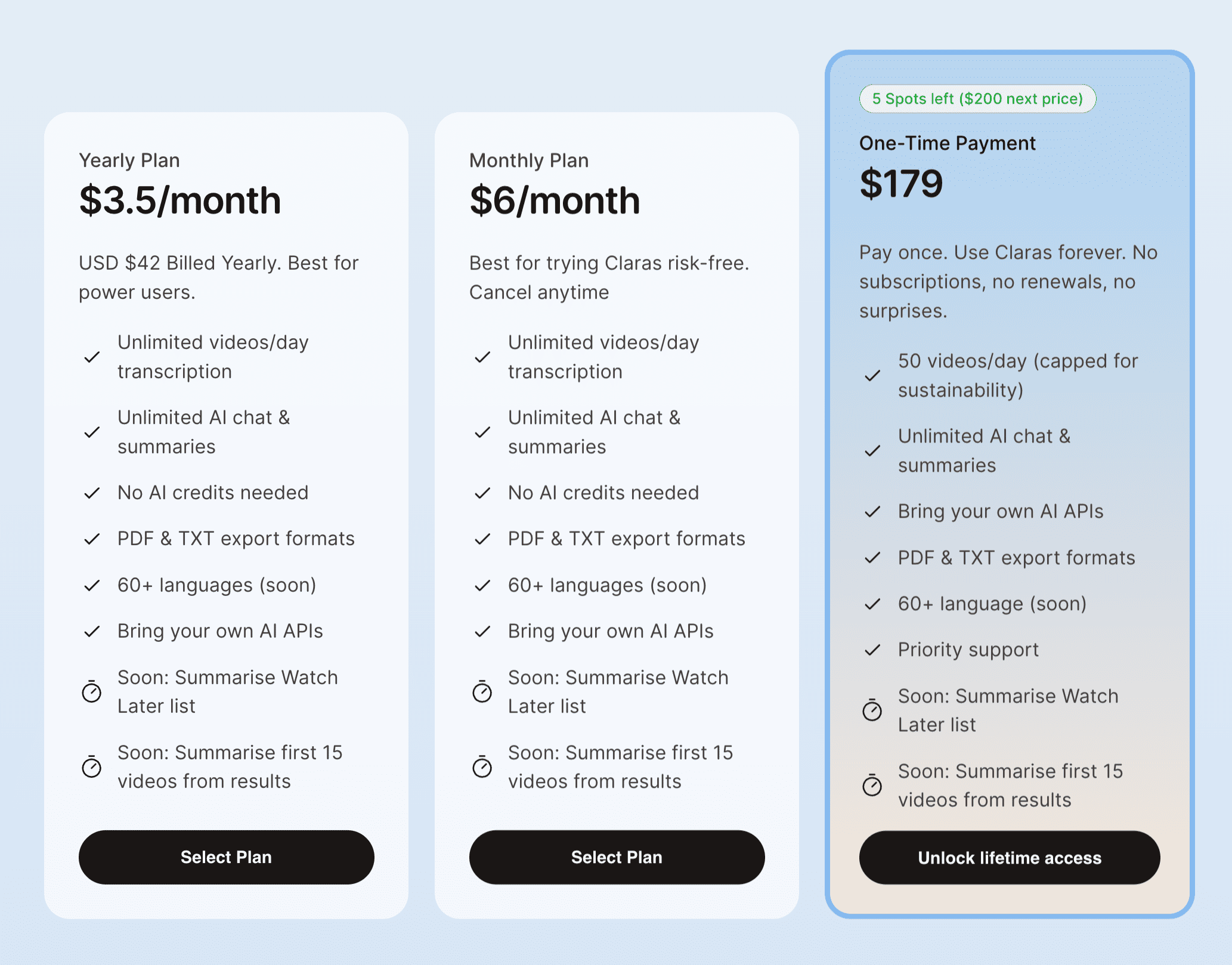Click the Yearly checkmark for 60+ languages

(92, 586)
